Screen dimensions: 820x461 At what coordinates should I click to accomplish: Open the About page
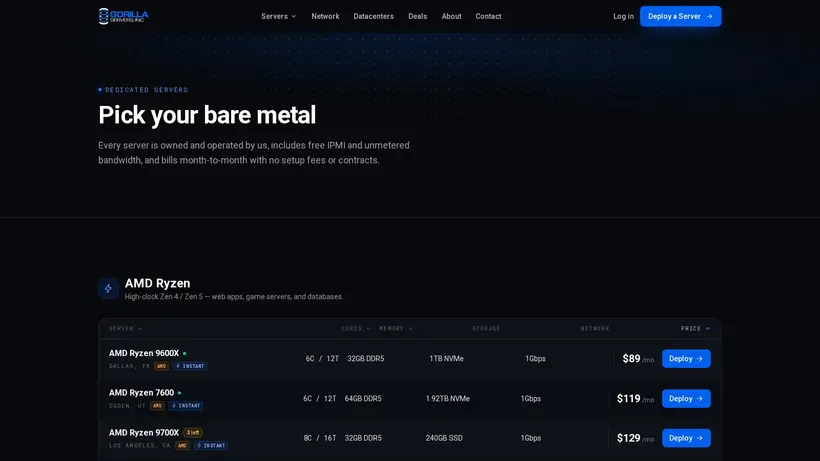point(451,16)
